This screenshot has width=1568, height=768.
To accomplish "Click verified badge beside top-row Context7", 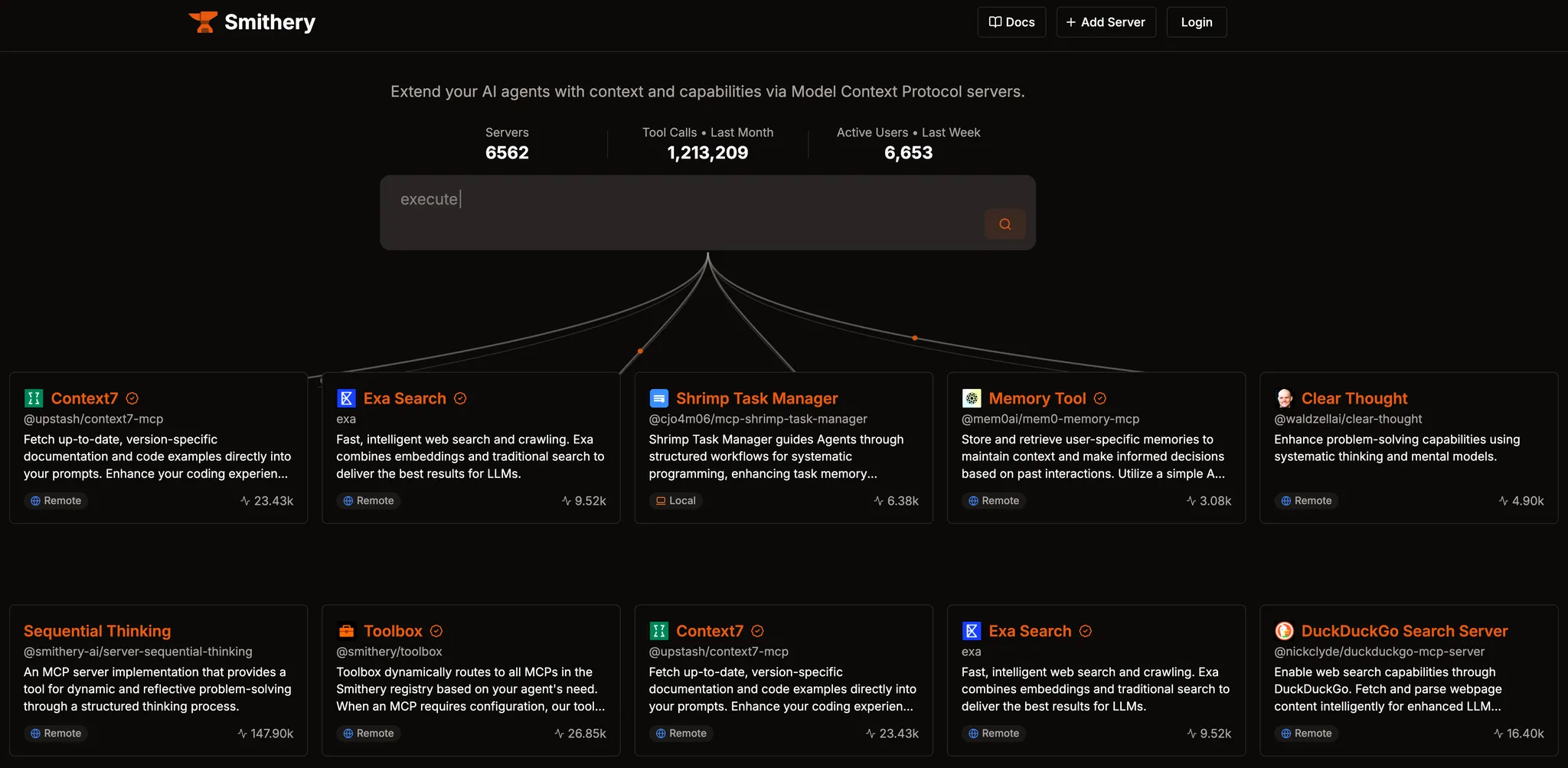I will tap(132, 398).
